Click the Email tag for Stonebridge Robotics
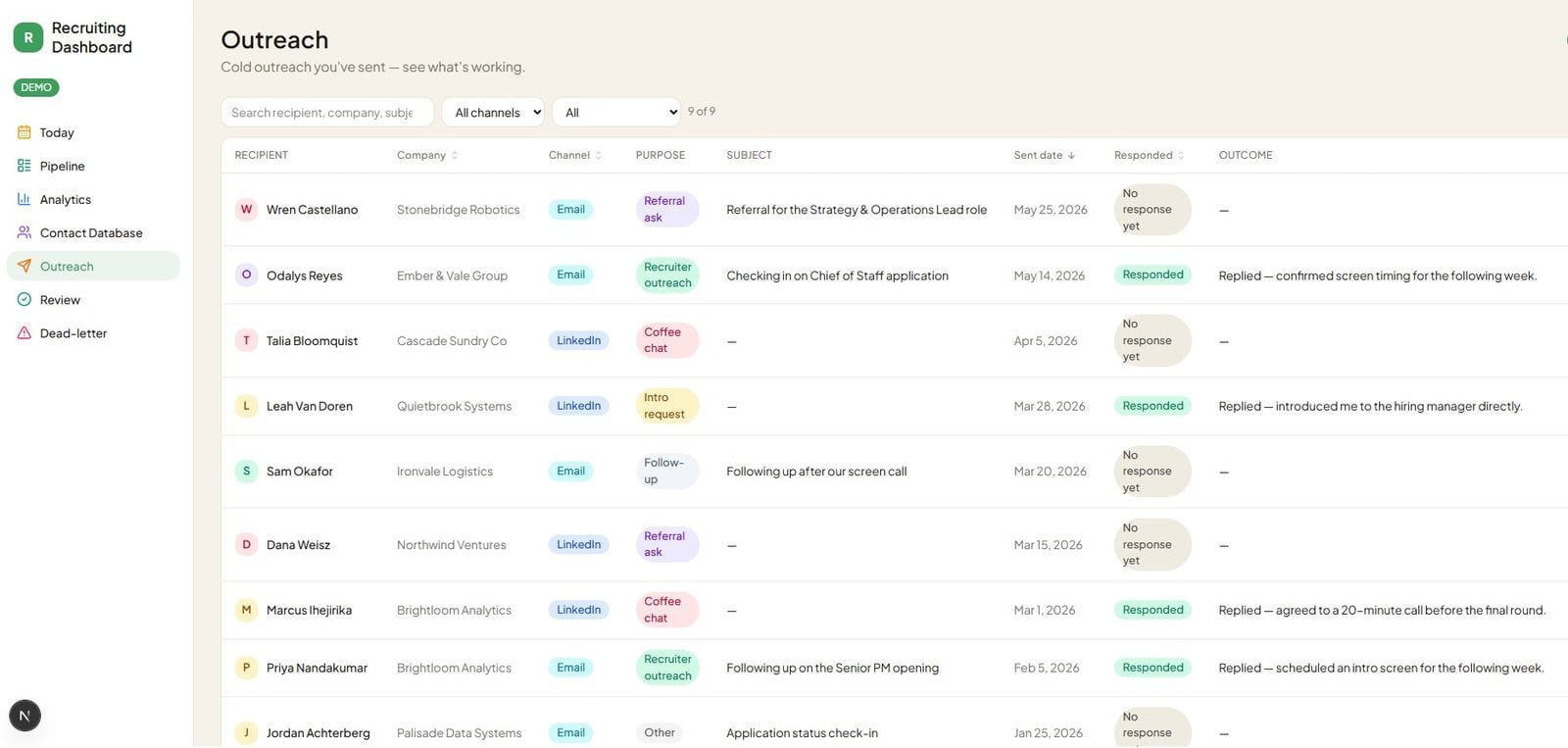 pyautogui.click(x=570, y=209)
